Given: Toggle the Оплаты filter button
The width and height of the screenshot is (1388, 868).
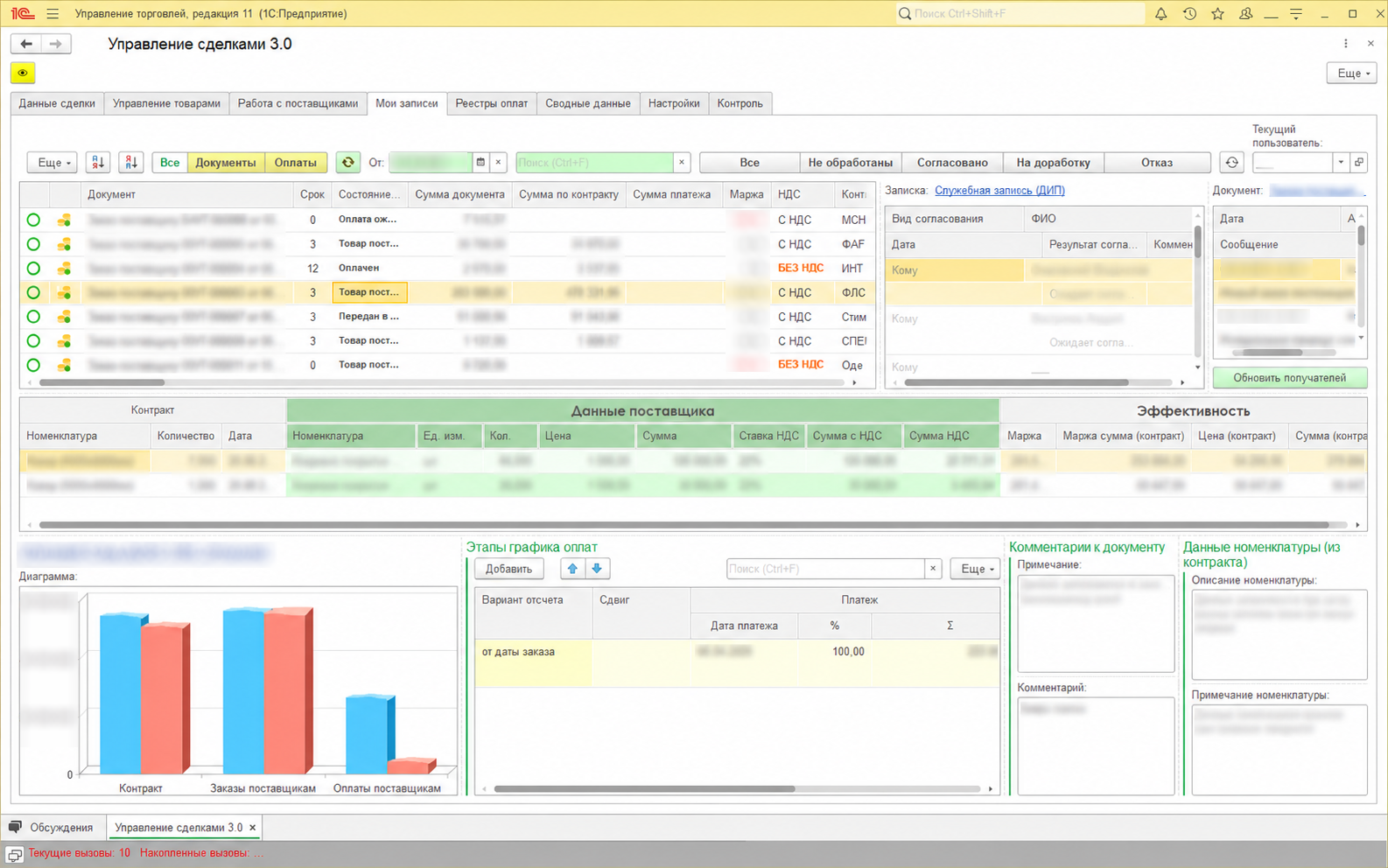Looking at the screenshot, I should click(296, 162).
